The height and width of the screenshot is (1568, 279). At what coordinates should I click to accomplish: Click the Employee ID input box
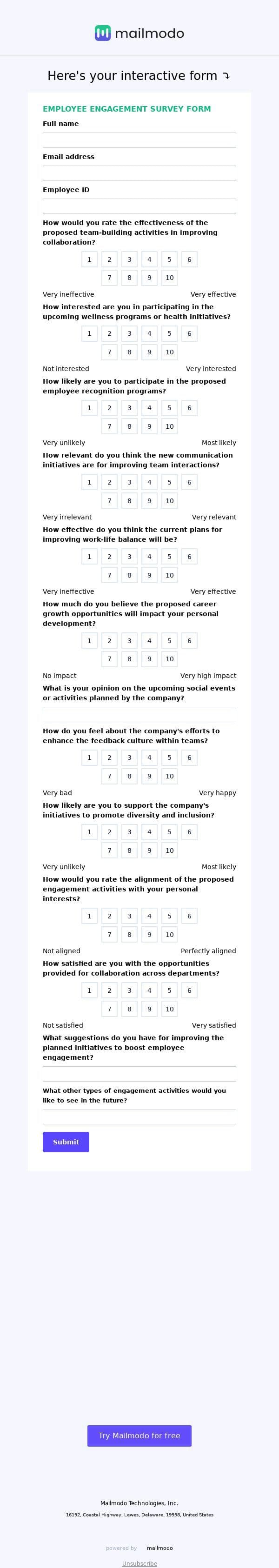(x=139, y=206)
